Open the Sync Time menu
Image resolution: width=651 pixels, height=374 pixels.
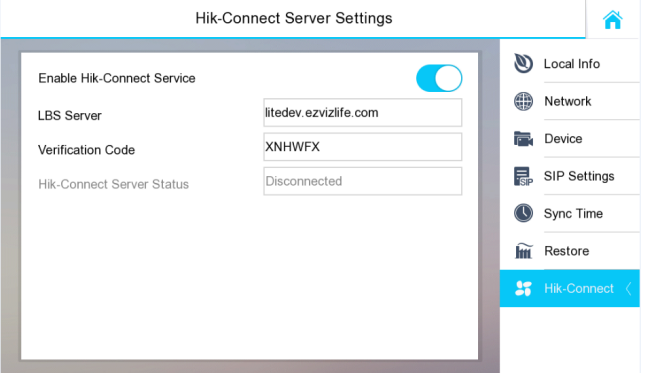[573, 214]
